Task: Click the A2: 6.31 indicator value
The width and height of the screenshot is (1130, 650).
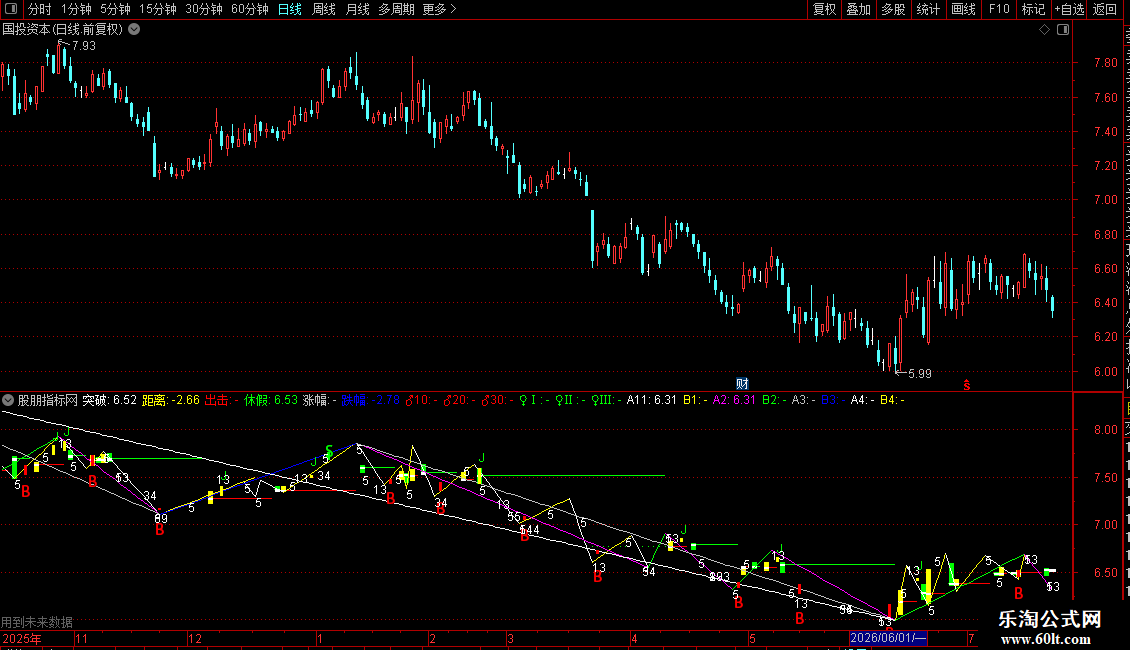Action: pos(734,400)
